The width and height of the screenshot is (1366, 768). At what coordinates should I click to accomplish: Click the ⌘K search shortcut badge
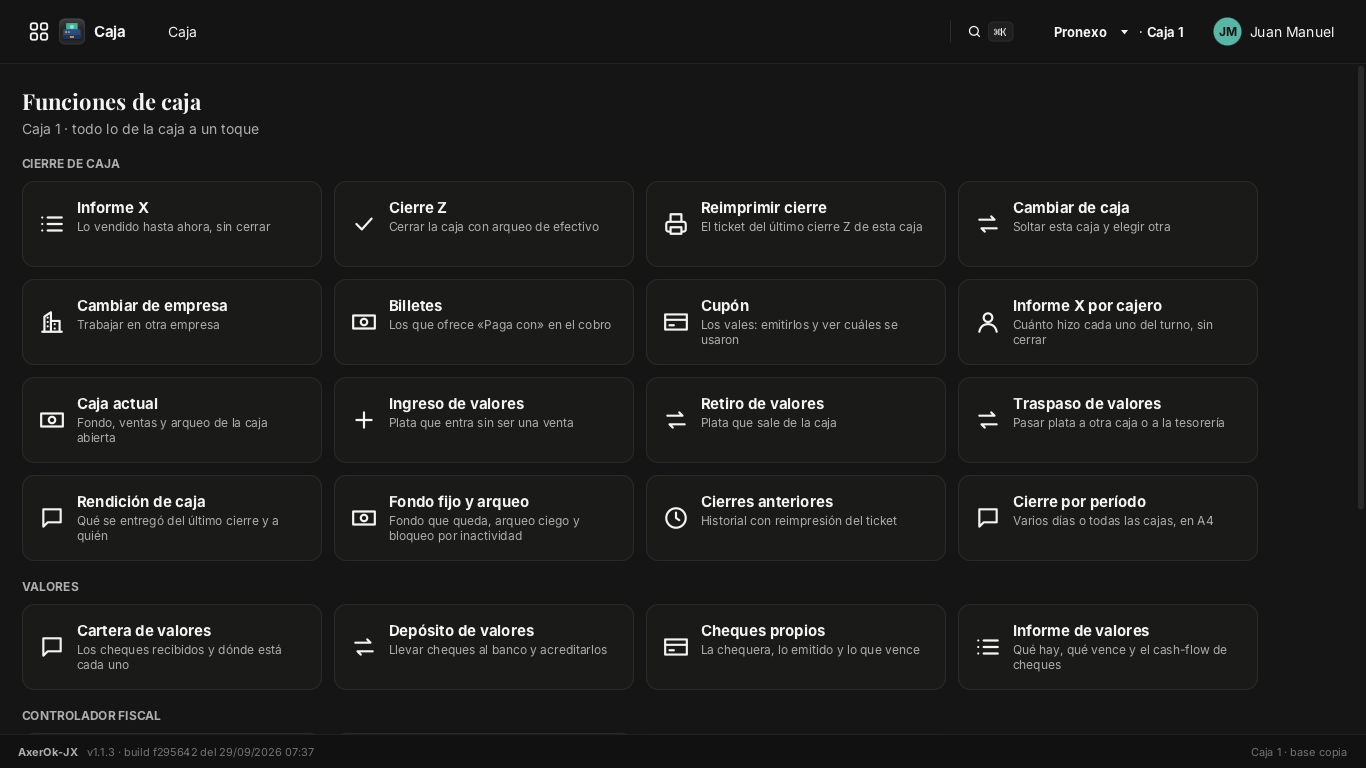pyautogui.click(x=1000, y=32)
